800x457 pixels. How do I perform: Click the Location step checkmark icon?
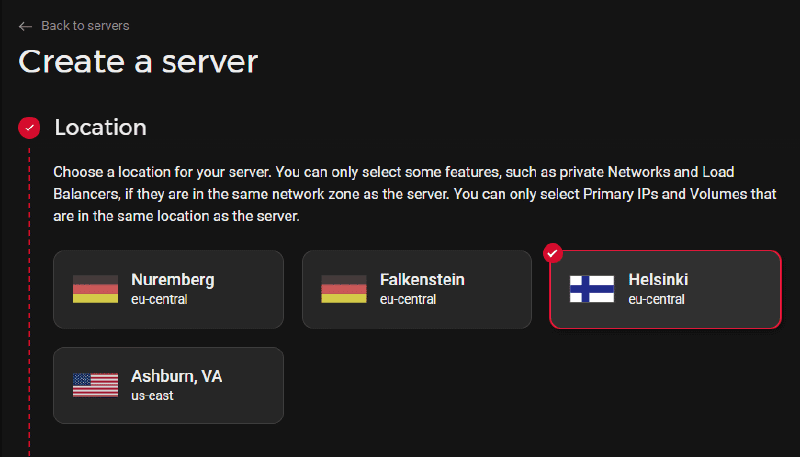29,128
